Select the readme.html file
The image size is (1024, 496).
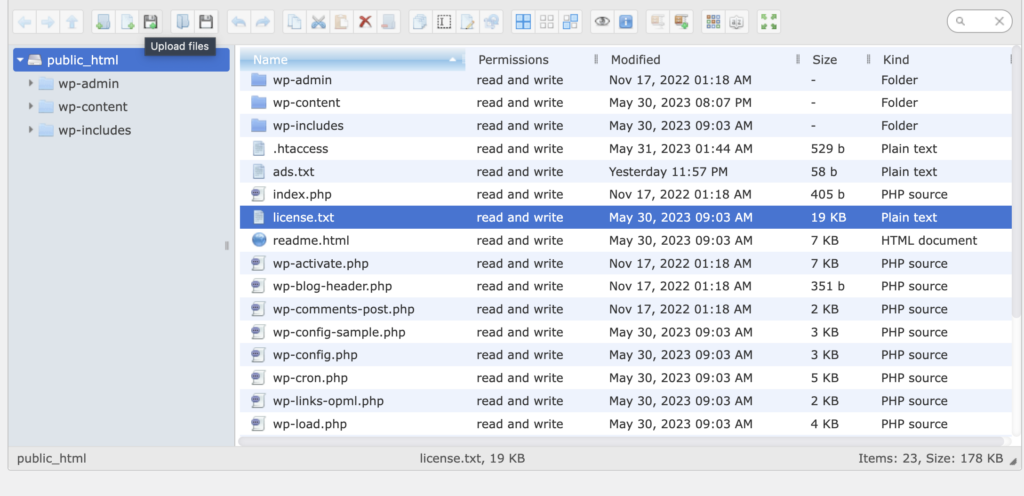pos(626,241)
